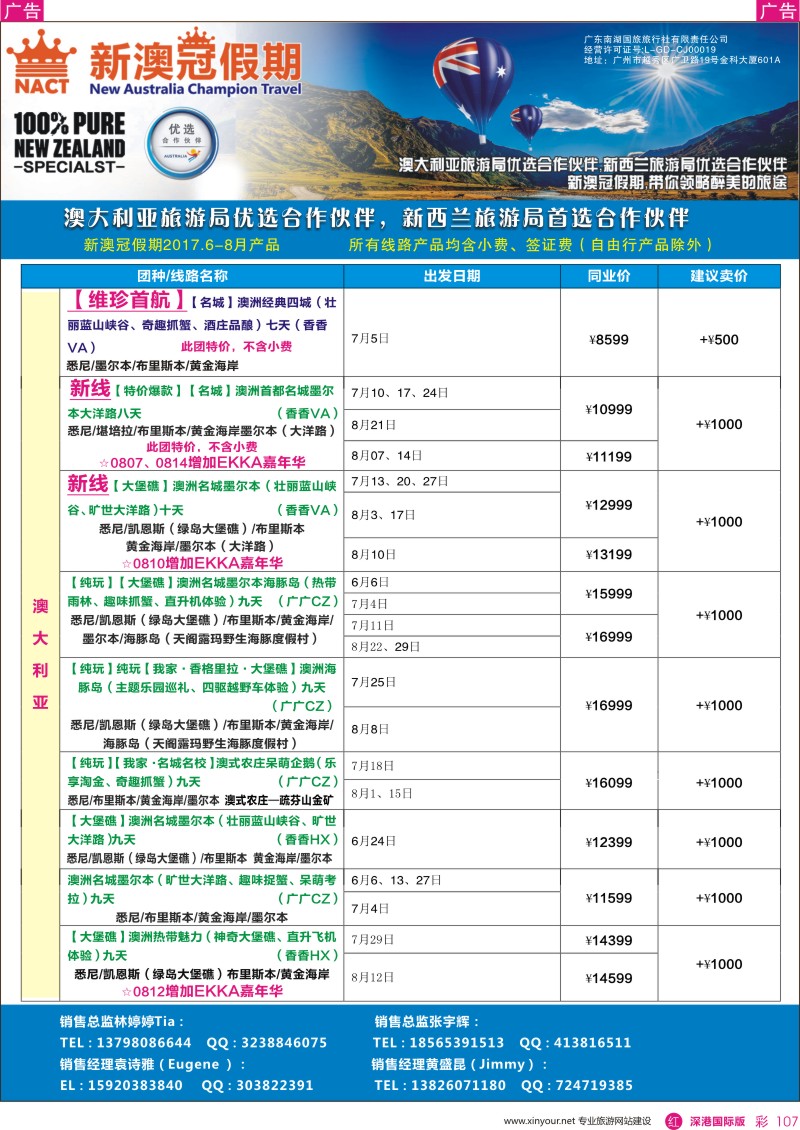This screenshot has height=1130, width=800.
Task: Select the 8月1、15日 departure dates
Action: click(381, 793)
